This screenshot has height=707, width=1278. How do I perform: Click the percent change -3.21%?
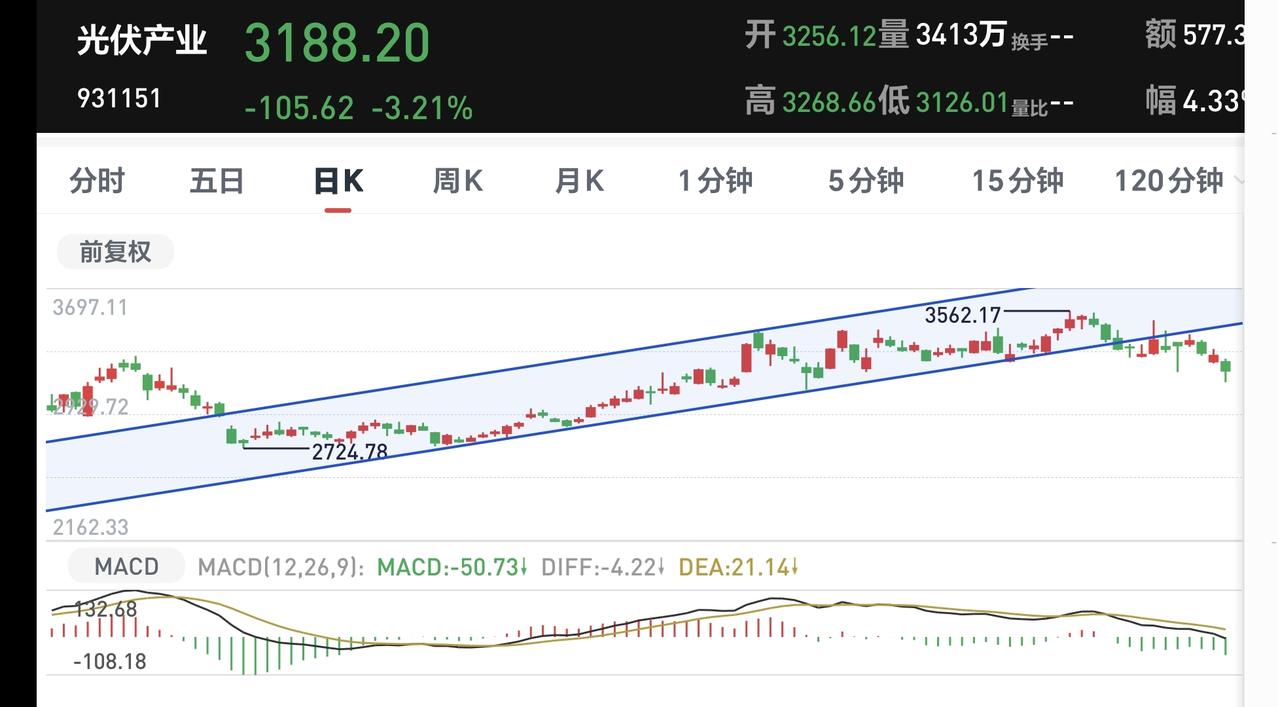click(422, 108)
